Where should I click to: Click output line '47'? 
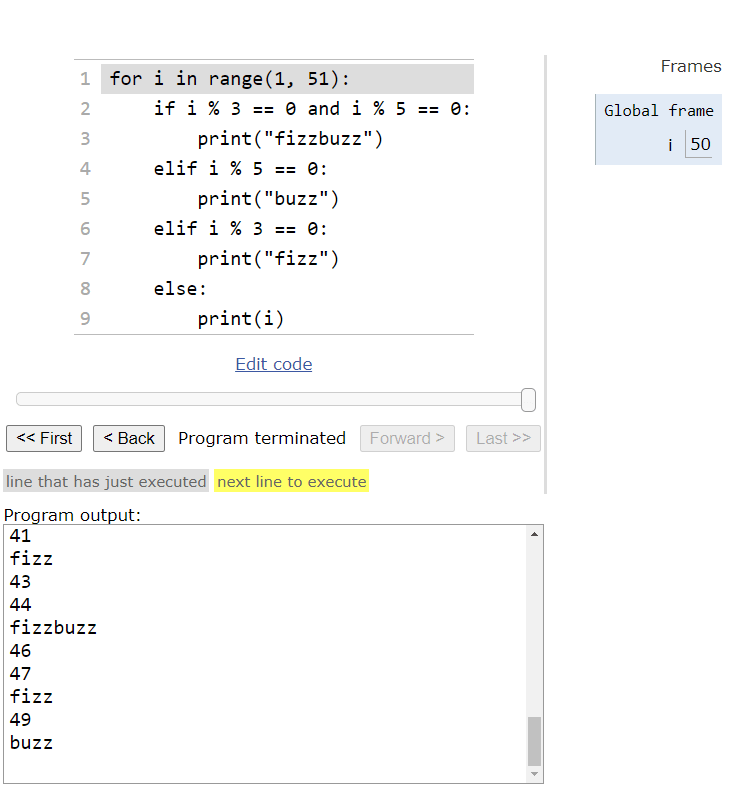coord(20,674)
